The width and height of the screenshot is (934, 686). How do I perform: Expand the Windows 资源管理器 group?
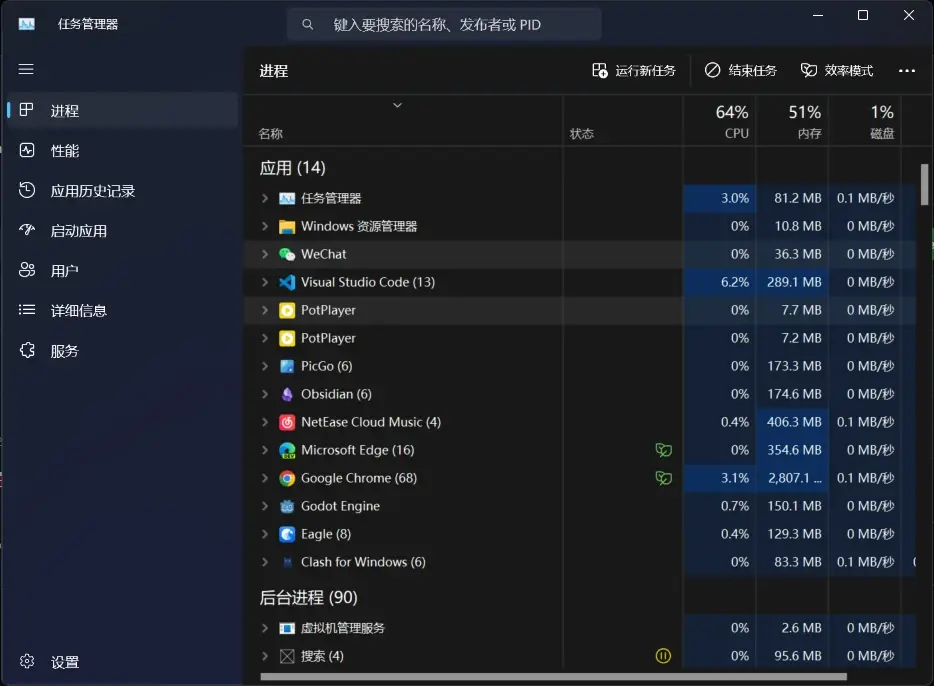[265, 226]
